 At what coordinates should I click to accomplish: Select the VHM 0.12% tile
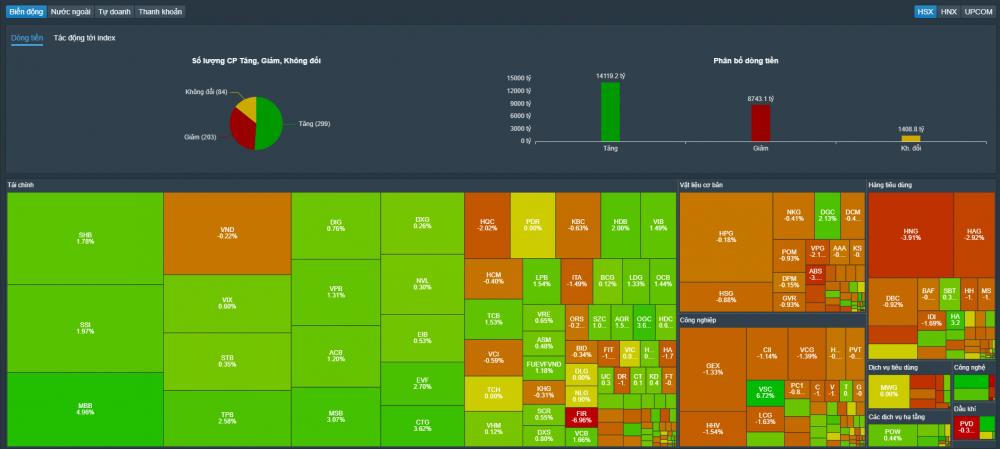(x=493, y=429)
